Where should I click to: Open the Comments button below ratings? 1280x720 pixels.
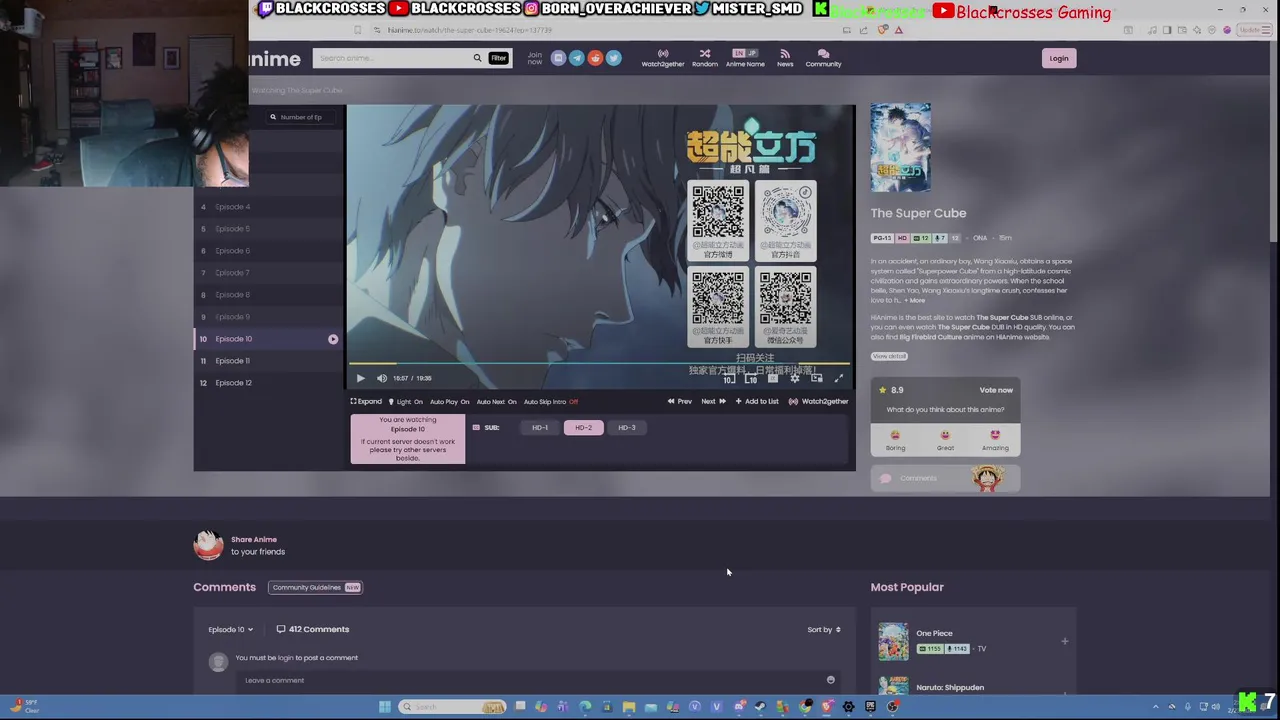click(x=945, y=478)
